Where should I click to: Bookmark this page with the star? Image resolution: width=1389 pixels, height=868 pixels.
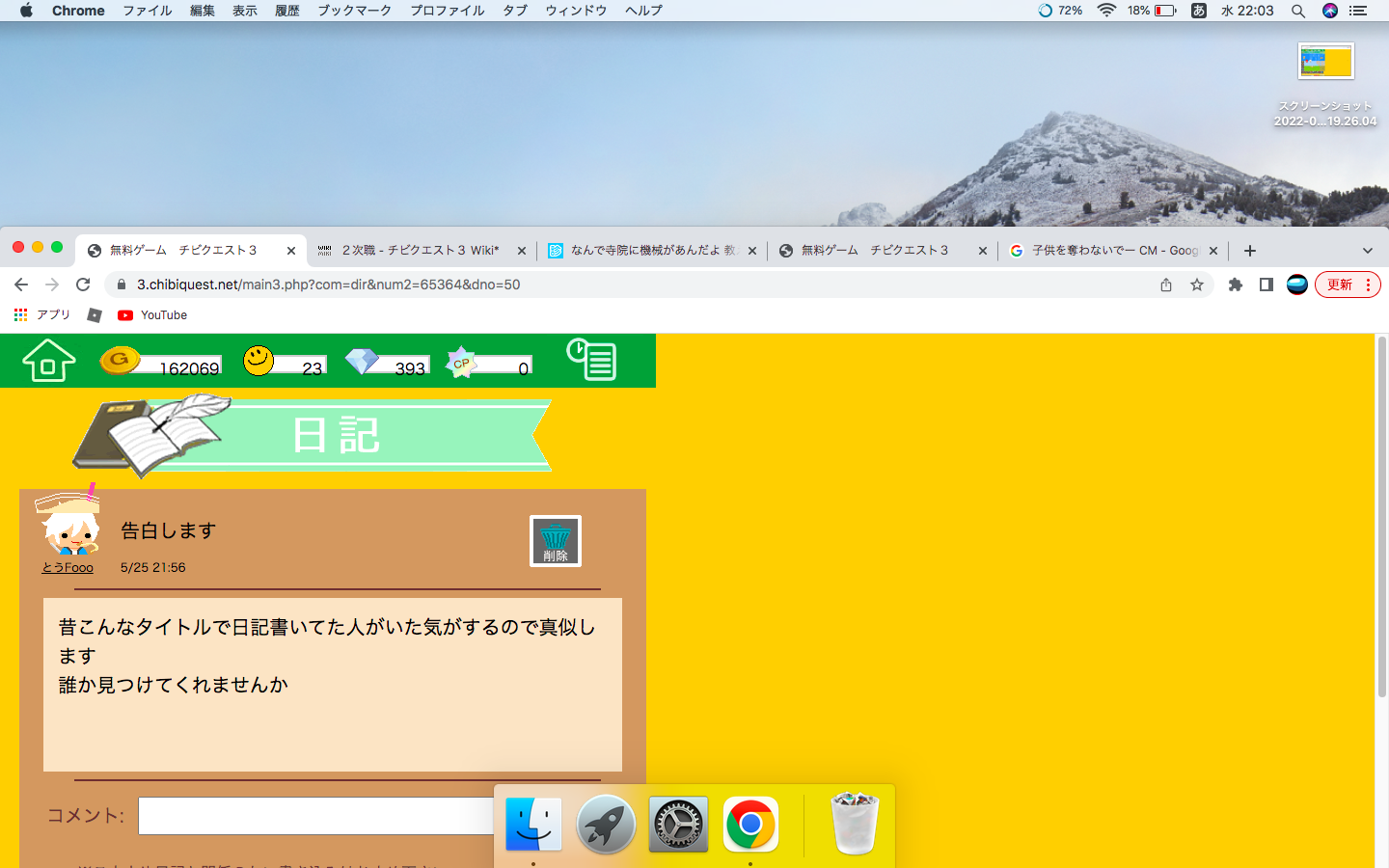[1197, 285]
